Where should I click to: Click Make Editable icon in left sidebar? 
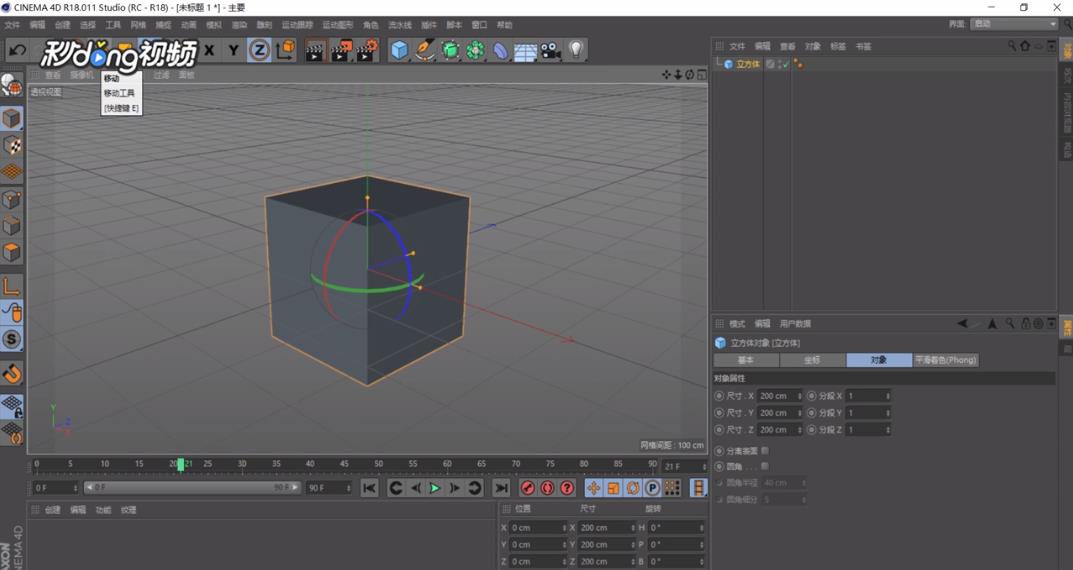(11, 86)
